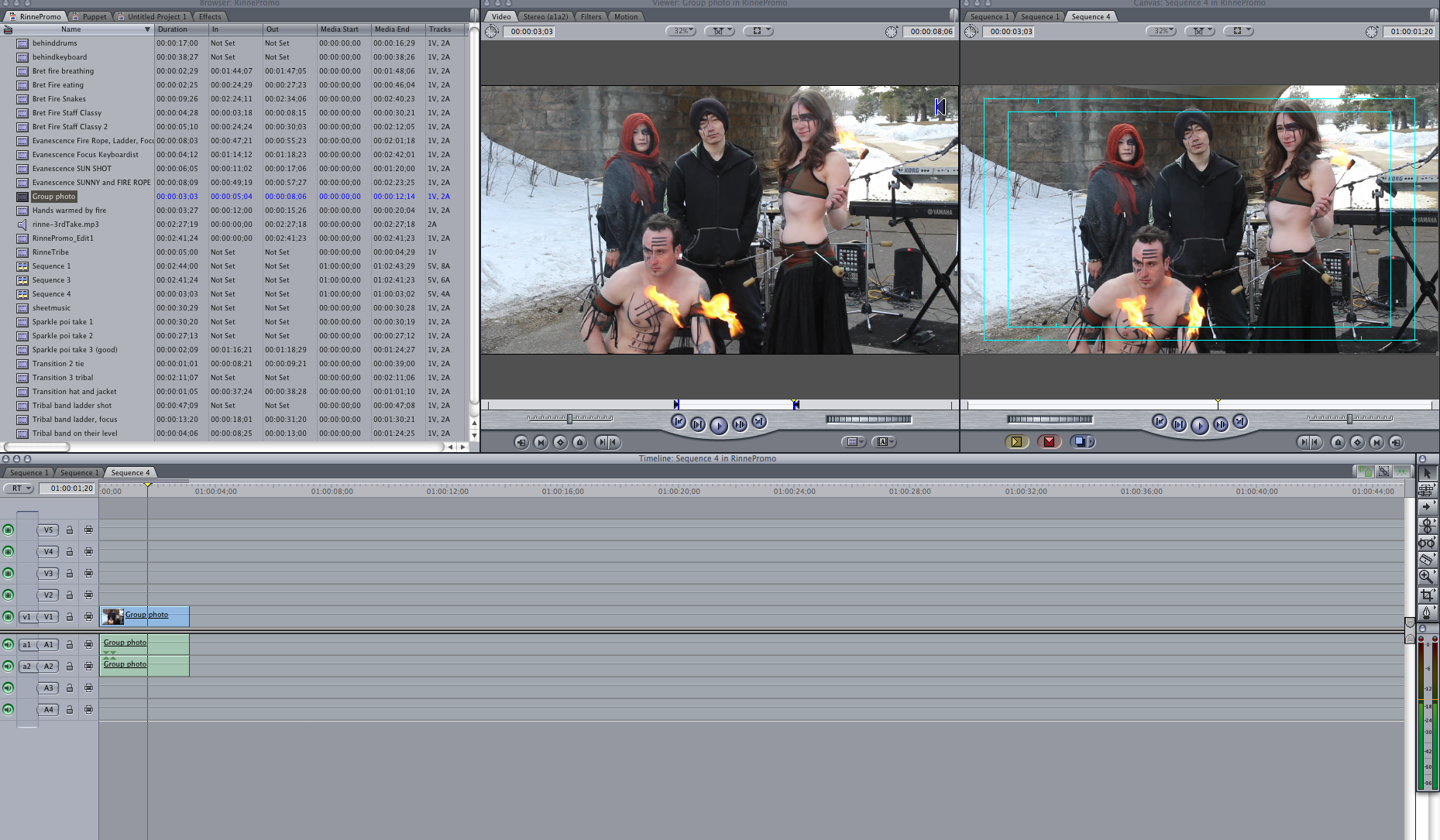
Task: Select the Razor Blade tool in tool palette
Action: [1427, 560]
